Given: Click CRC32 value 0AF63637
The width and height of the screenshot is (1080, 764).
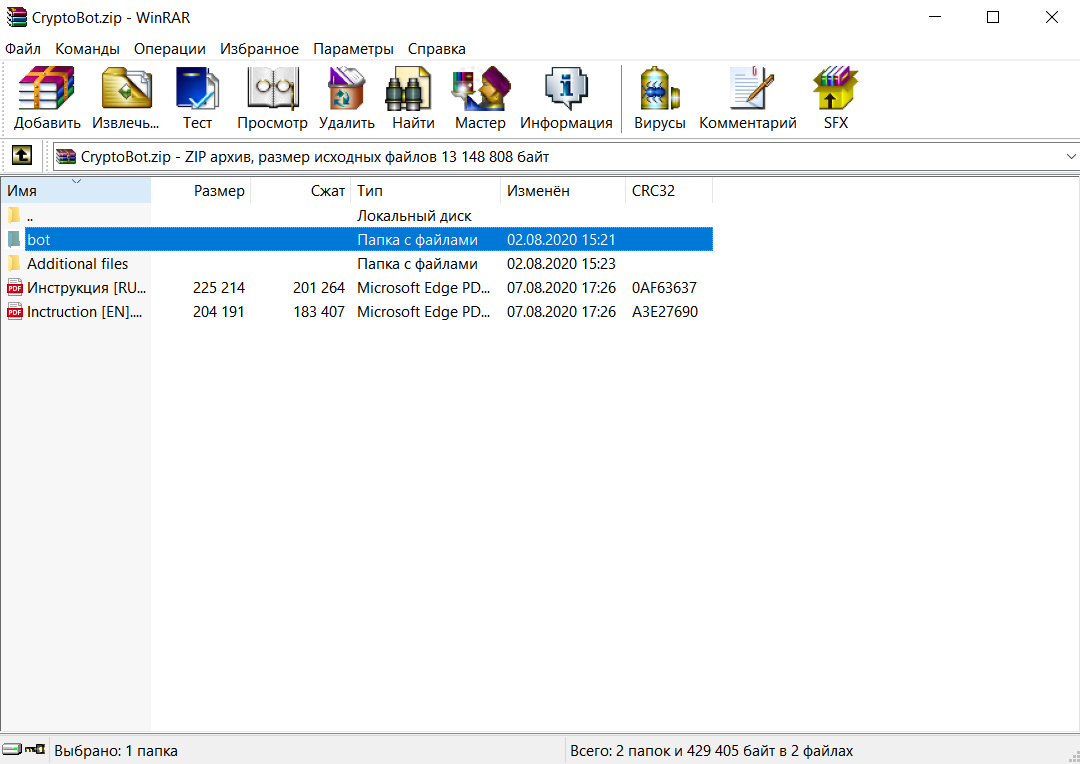Looking at the screenshot, I should point(665,288).
